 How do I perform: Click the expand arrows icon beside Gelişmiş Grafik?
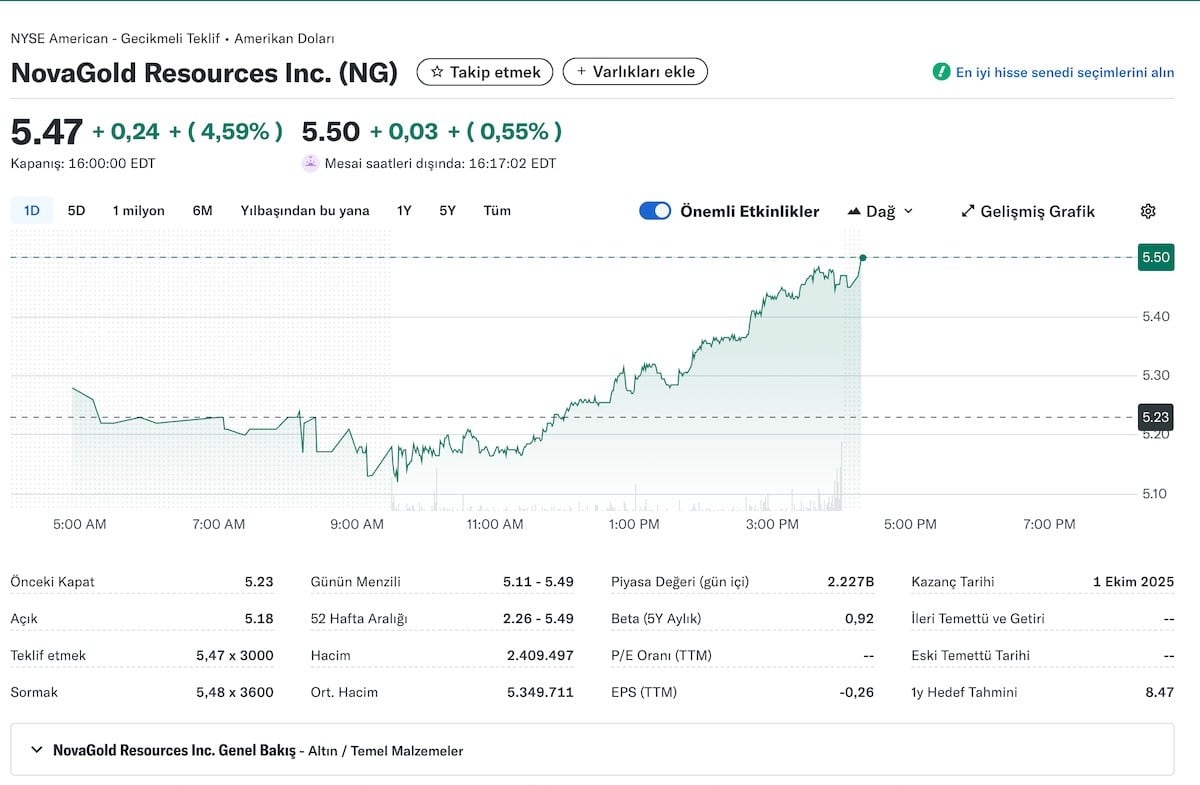[967, 211]
